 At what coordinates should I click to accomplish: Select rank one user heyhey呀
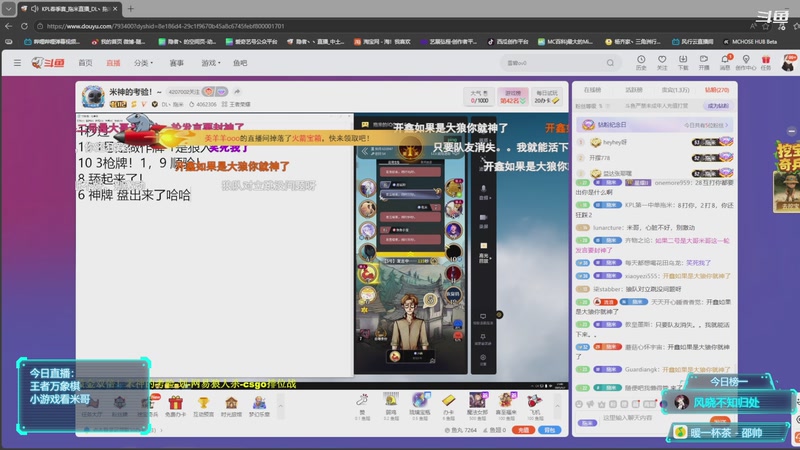pos(614,142)
